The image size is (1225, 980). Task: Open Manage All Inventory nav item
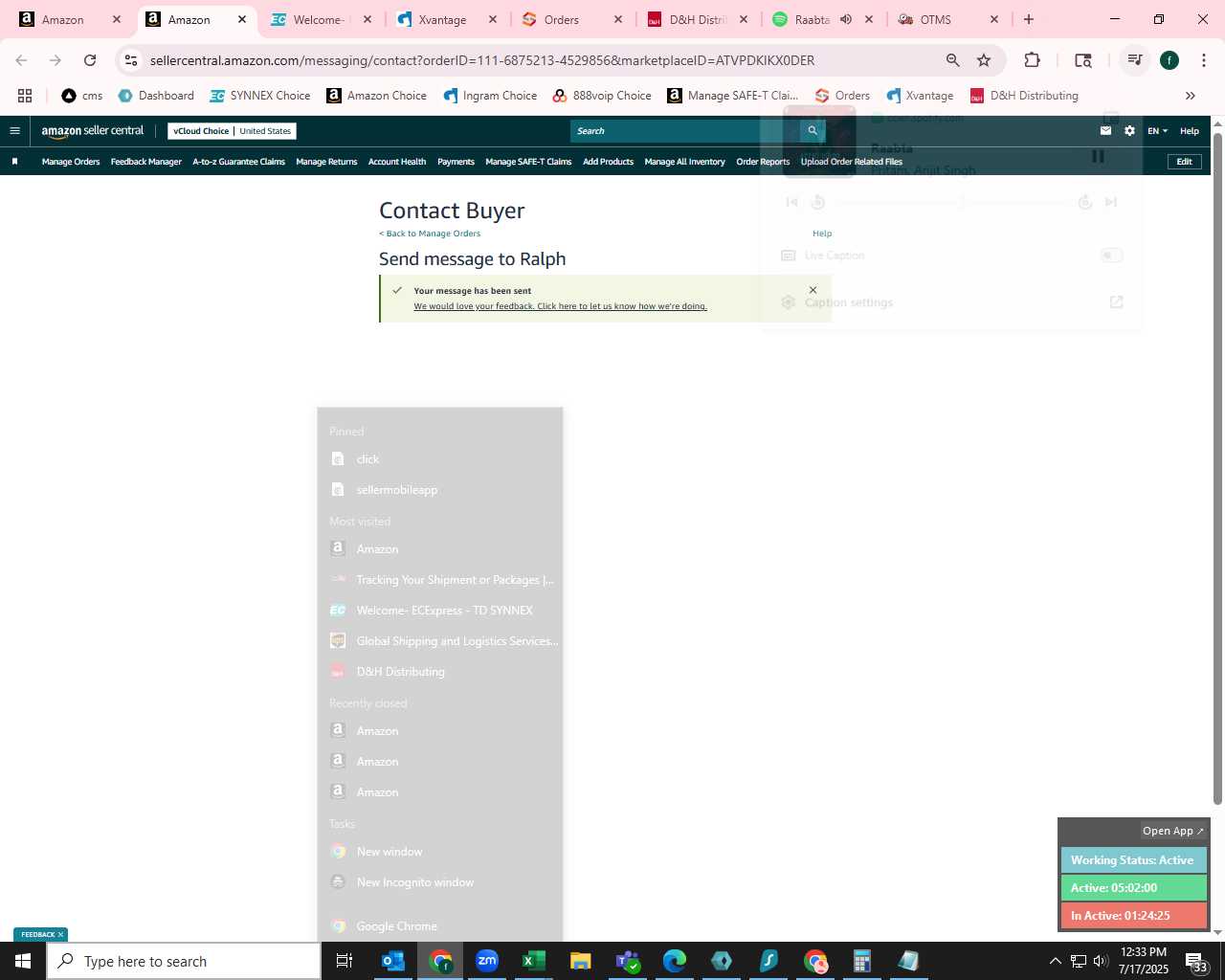[685, 162]
